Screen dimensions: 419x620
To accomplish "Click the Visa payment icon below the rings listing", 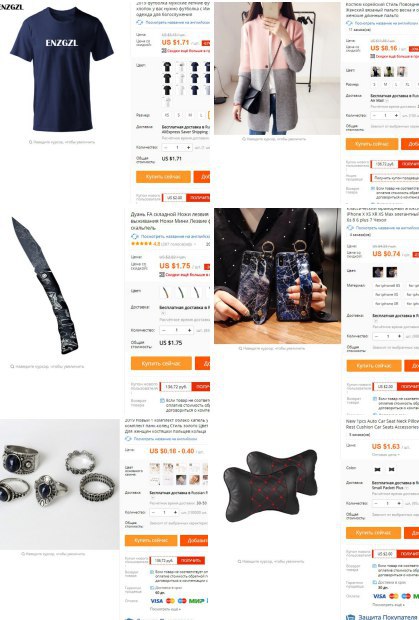I will [157, 601].
